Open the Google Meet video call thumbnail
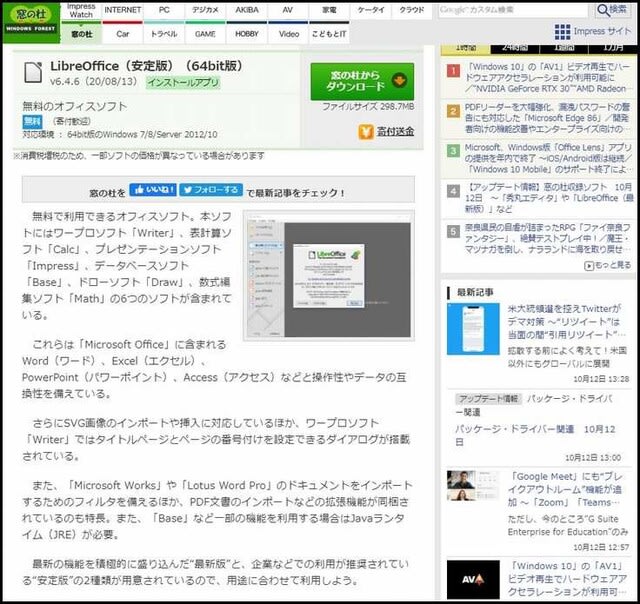 [473, 486]
